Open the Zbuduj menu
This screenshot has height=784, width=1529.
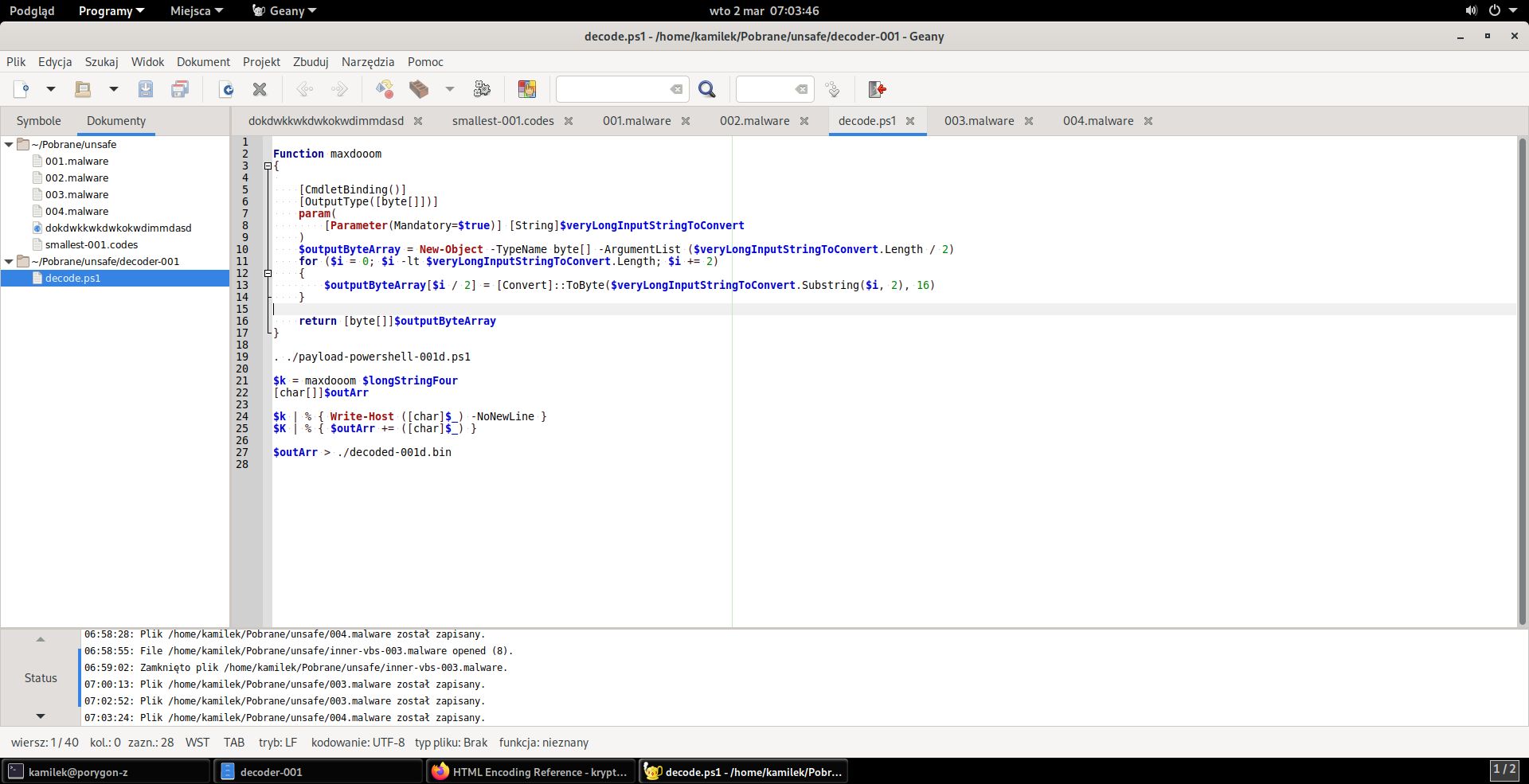point(310,62)
